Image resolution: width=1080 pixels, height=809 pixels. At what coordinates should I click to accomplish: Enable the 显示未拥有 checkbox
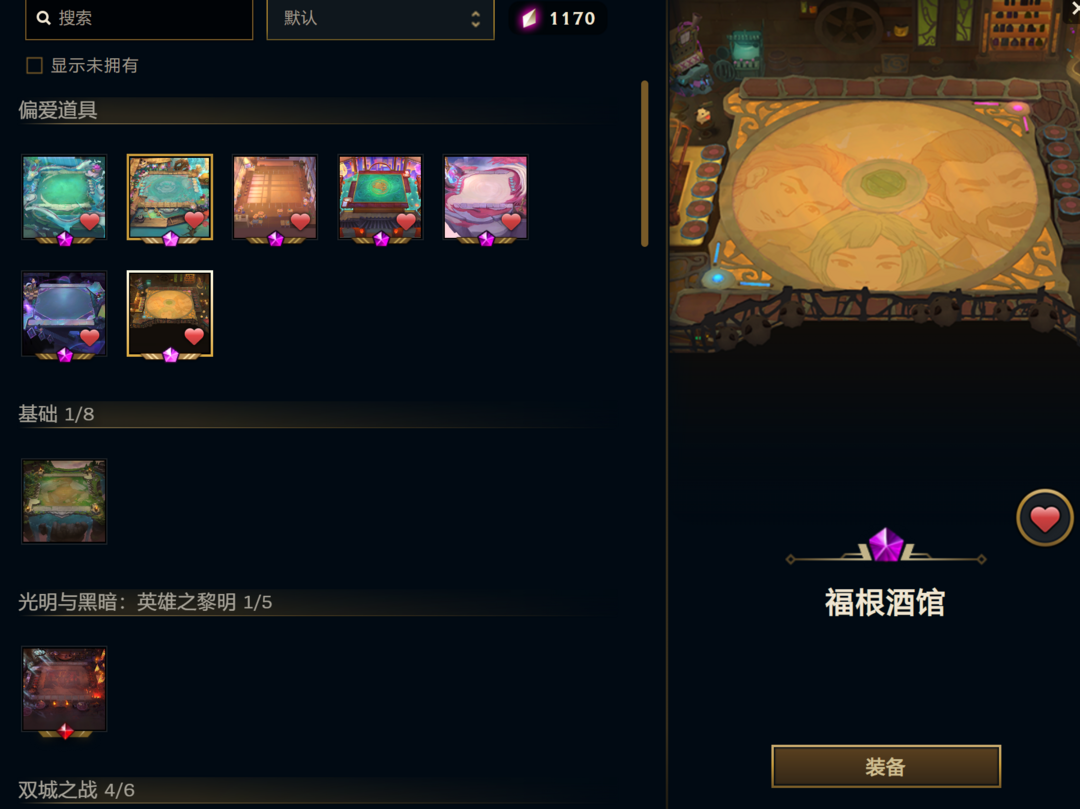tap(34, 65)
